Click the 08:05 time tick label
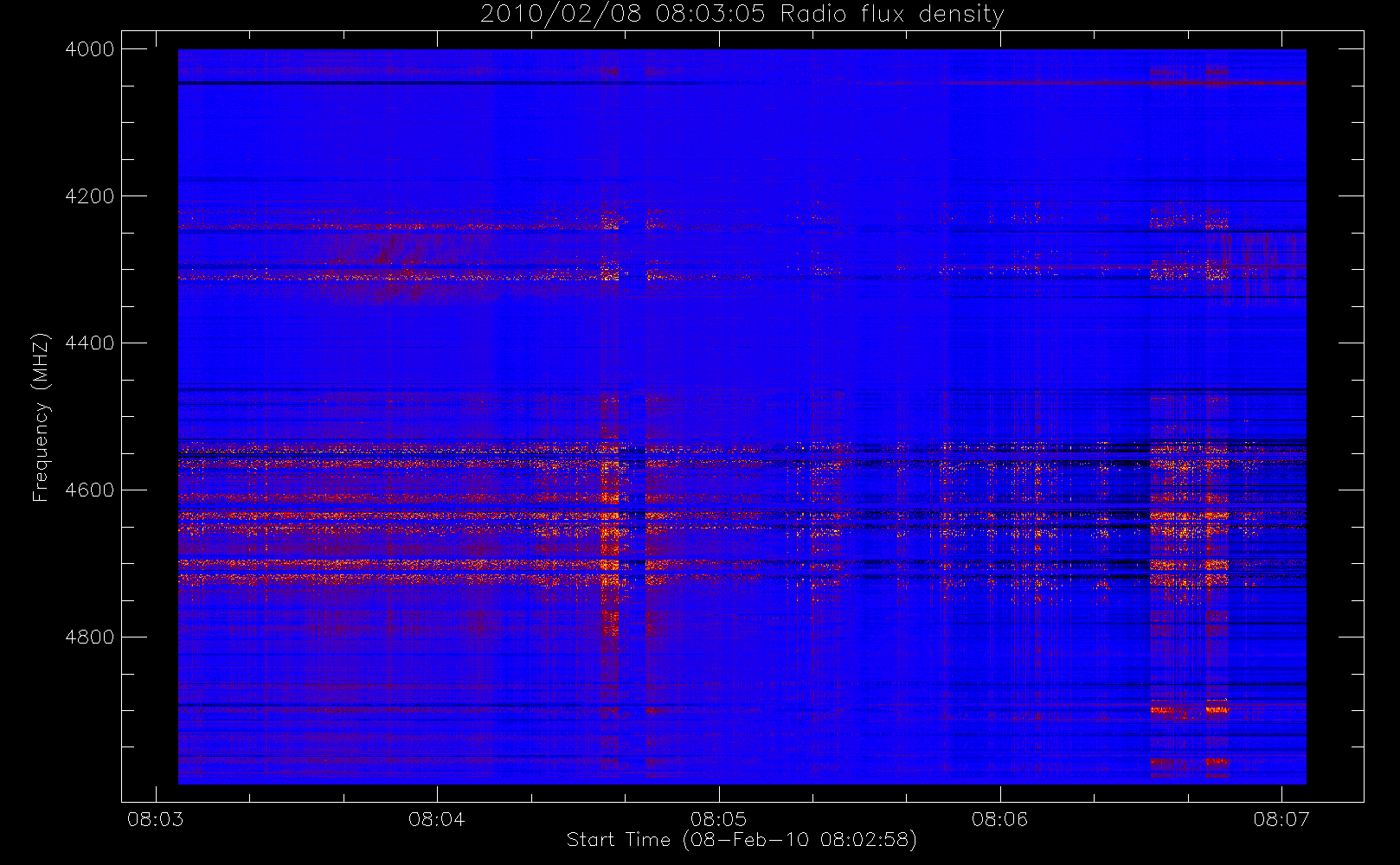The width and height of the screenshot is (1400, 865). (x=718, y=819)
